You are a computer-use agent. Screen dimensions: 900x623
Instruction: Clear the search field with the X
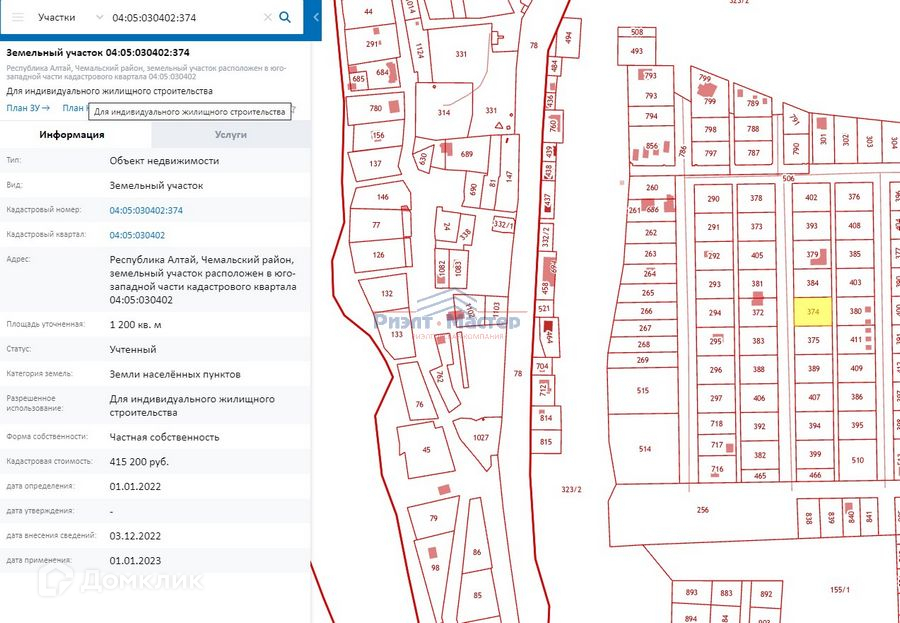pyautogui.click(x=267, y=17)
